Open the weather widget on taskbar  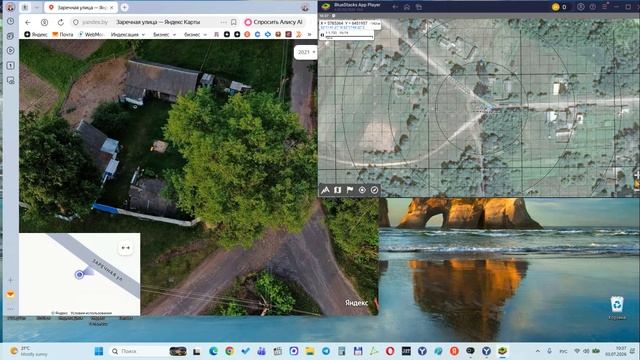click(29, 351)
